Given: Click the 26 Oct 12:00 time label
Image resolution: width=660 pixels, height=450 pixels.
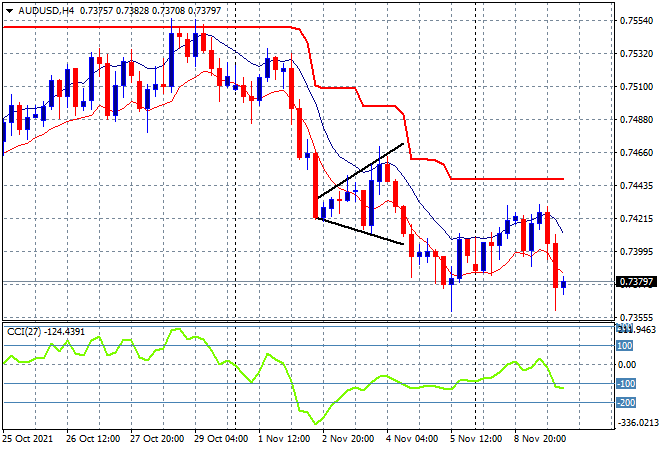Looking at the screenshot, I should click(93, 439).
